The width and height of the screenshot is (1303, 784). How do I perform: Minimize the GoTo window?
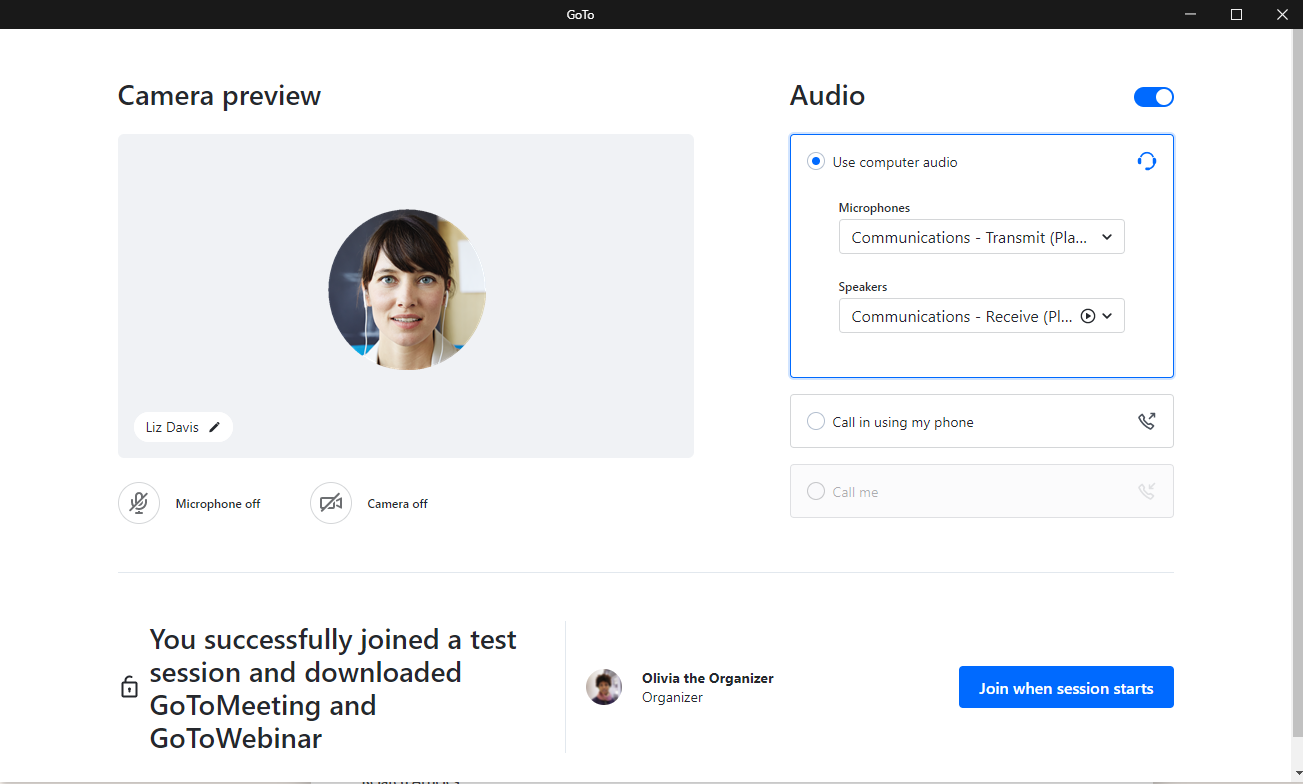point(1190,14)
